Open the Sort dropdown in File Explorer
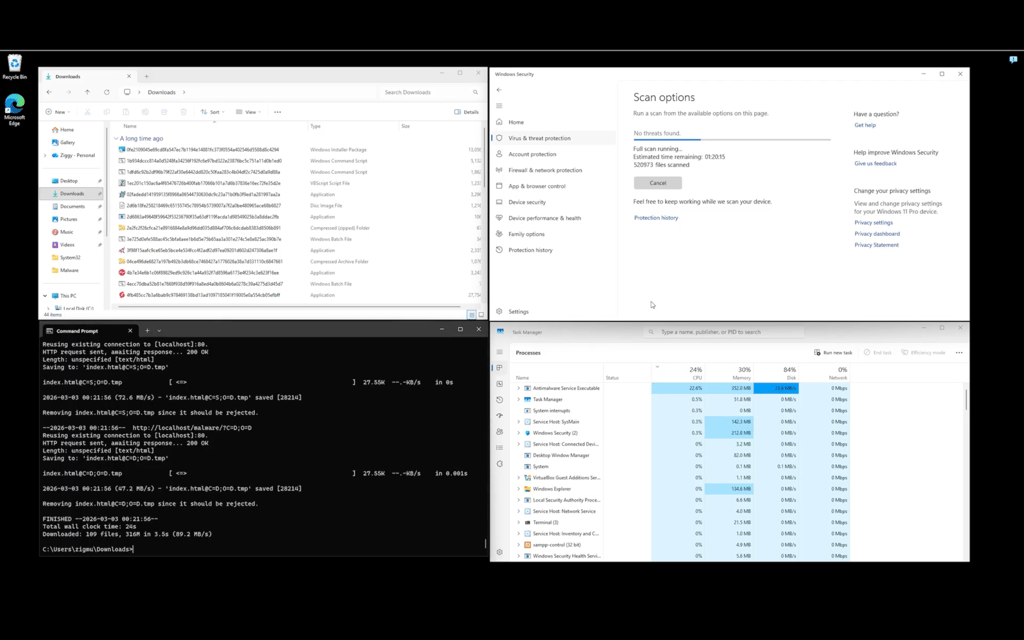Image resolution: width=1024 pixels, height=640 pixels. [x=212, y=112]
